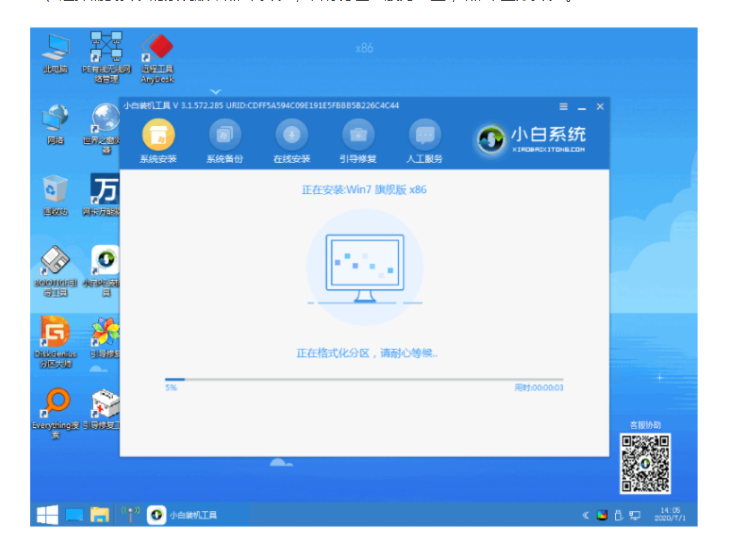Launch DiskGenius分区大师 desktop icon

[x=55, y=343]
